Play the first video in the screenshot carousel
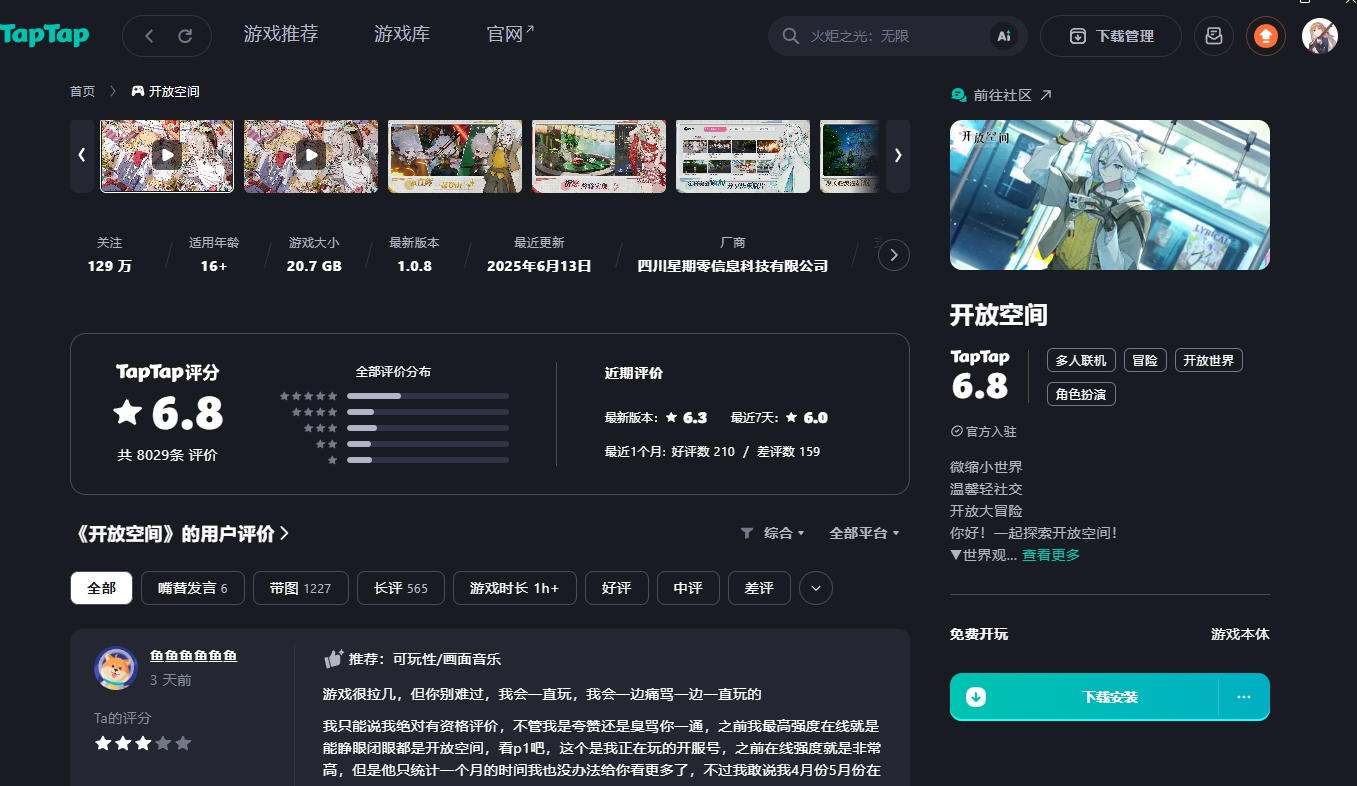Screen dimensions: 1357x786 [167, 156]
